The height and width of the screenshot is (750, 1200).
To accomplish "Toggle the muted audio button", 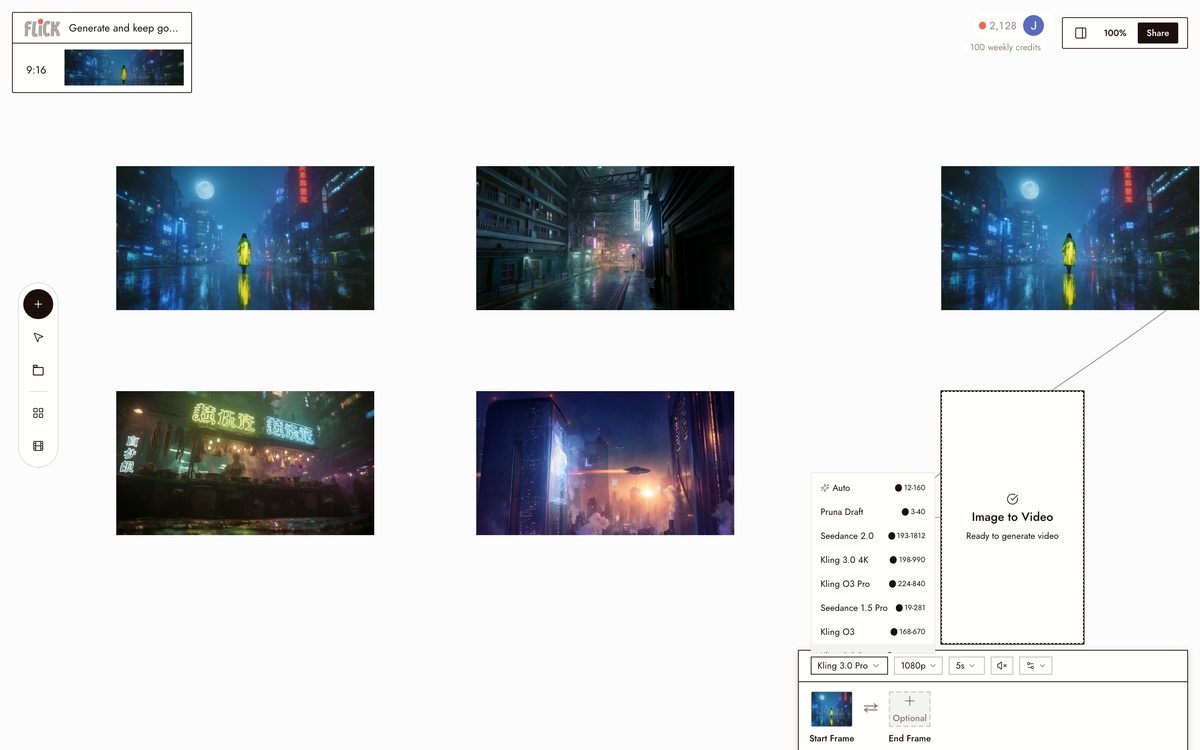I will click(1002, 666).
